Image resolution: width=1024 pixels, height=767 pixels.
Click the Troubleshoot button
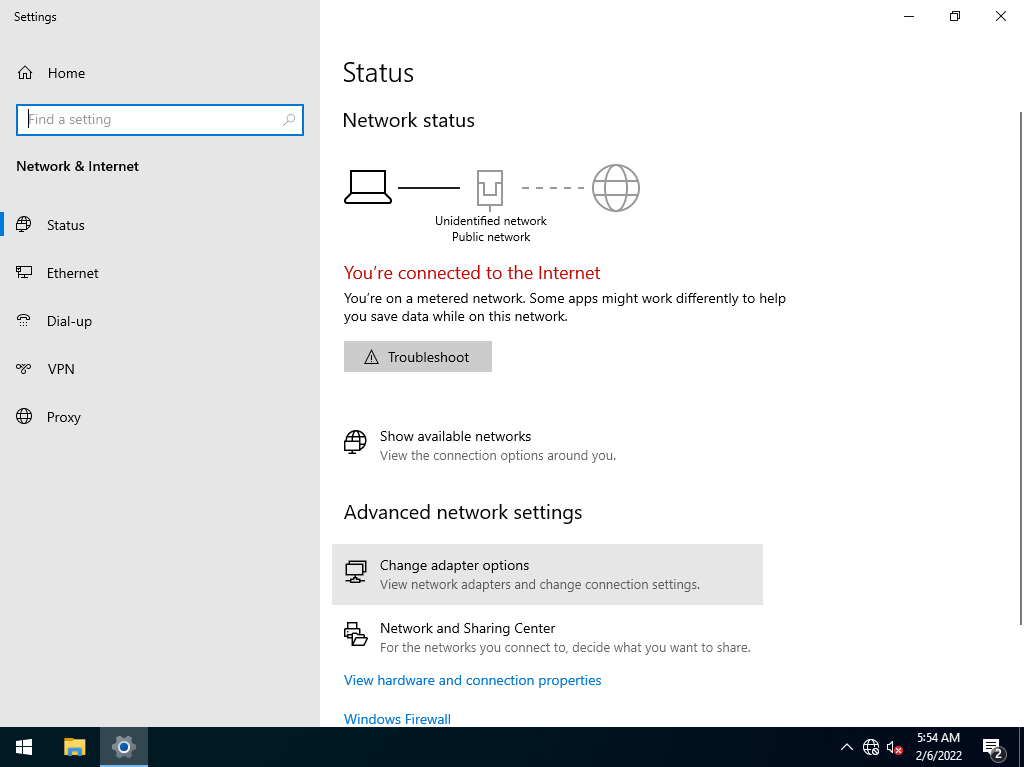click(418, 357)
